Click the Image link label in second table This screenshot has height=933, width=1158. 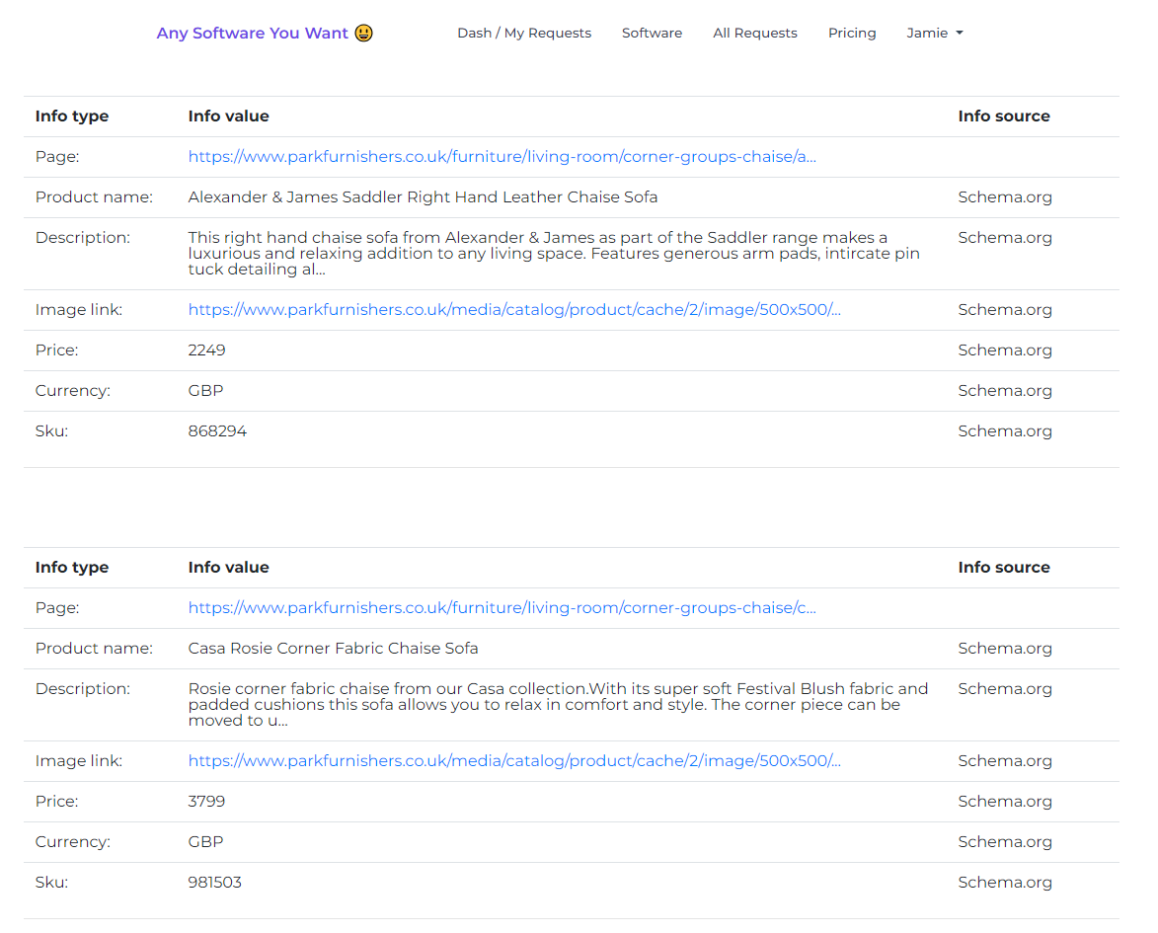coord(79,761)
